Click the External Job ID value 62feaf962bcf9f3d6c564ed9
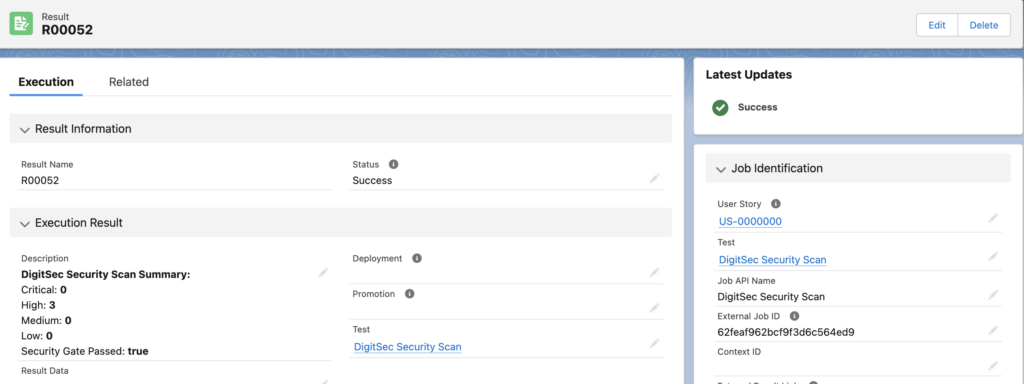1024x384 pixels. [786, 332]
